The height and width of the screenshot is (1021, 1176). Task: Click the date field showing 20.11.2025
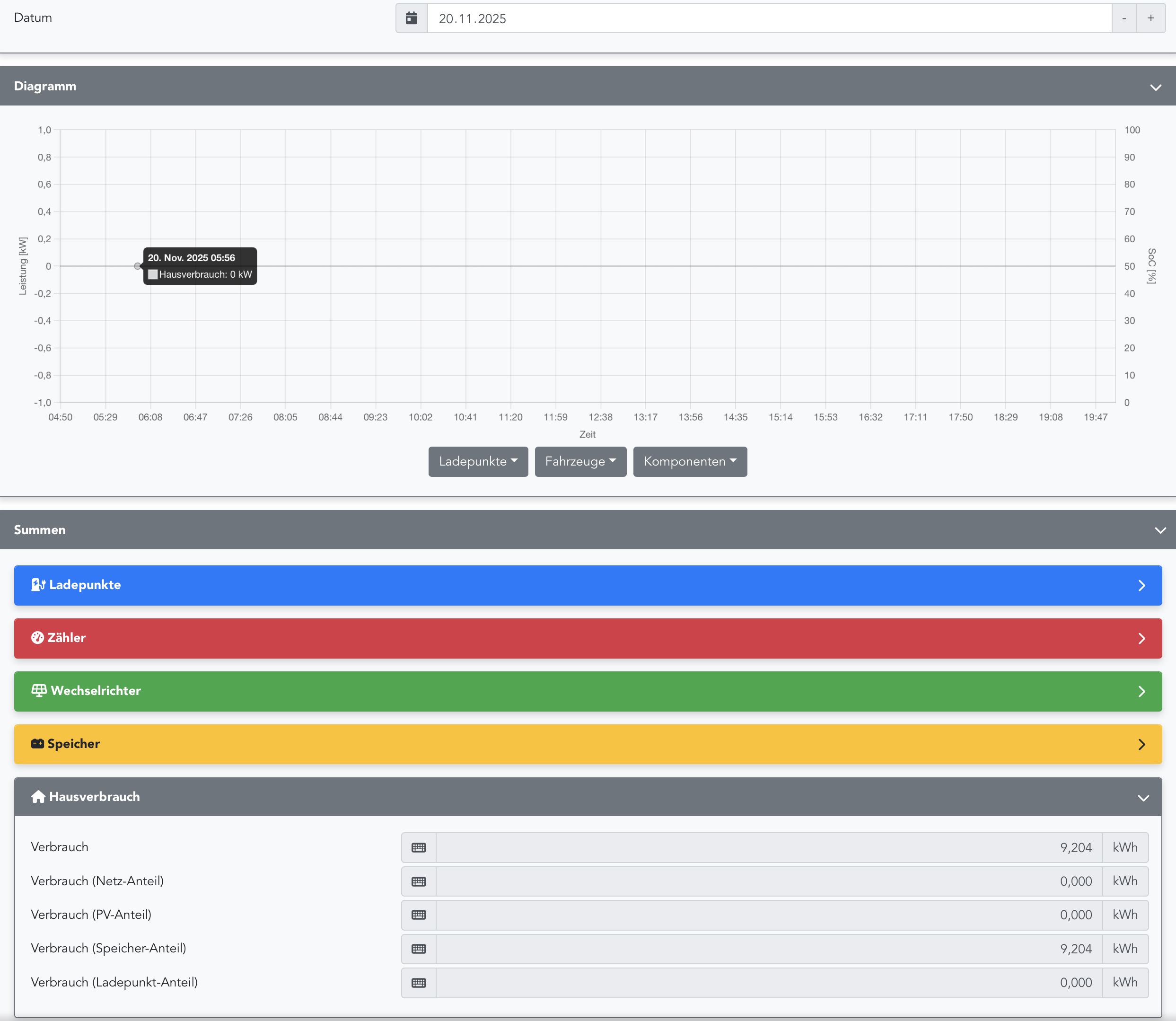[x=769, y=18]
